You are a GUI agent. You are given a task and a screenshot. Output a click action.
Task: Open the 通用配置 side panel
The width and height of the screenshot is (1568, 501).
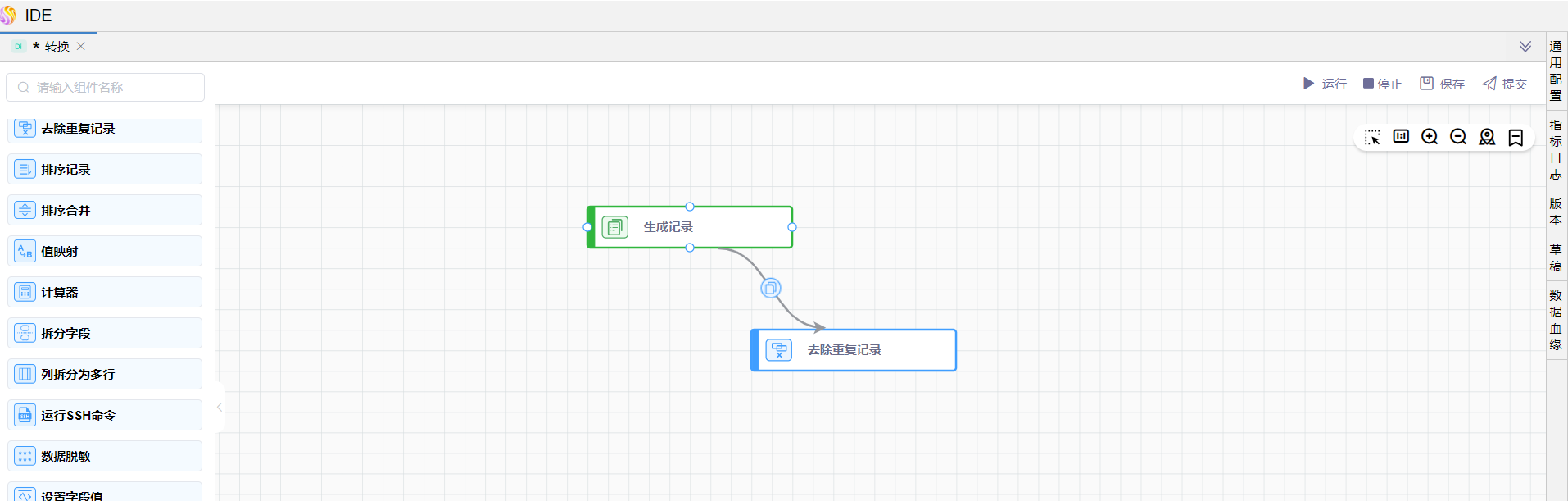[1556, 71]
